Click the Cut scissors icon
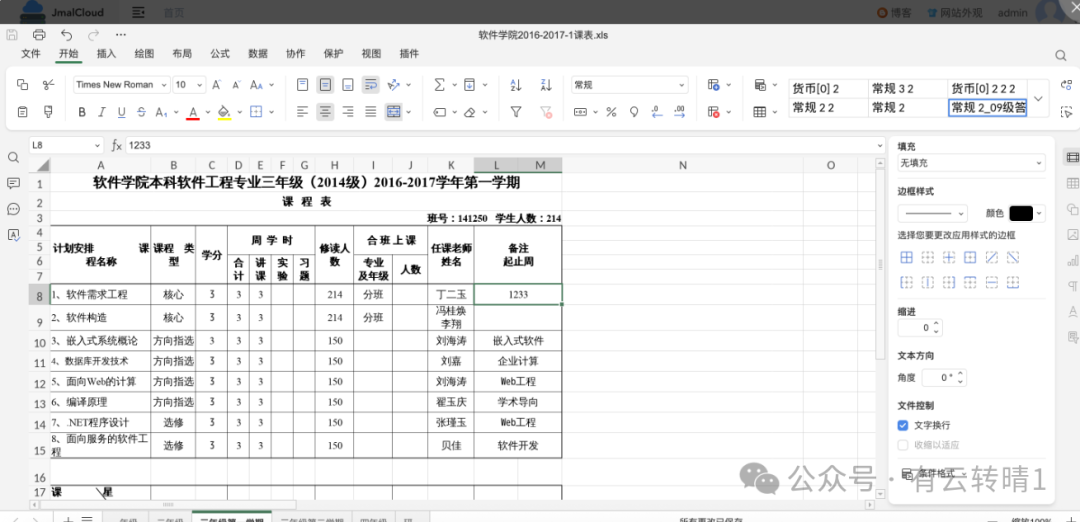This screenshot has width=1080, height=522. tap(48, 85)
